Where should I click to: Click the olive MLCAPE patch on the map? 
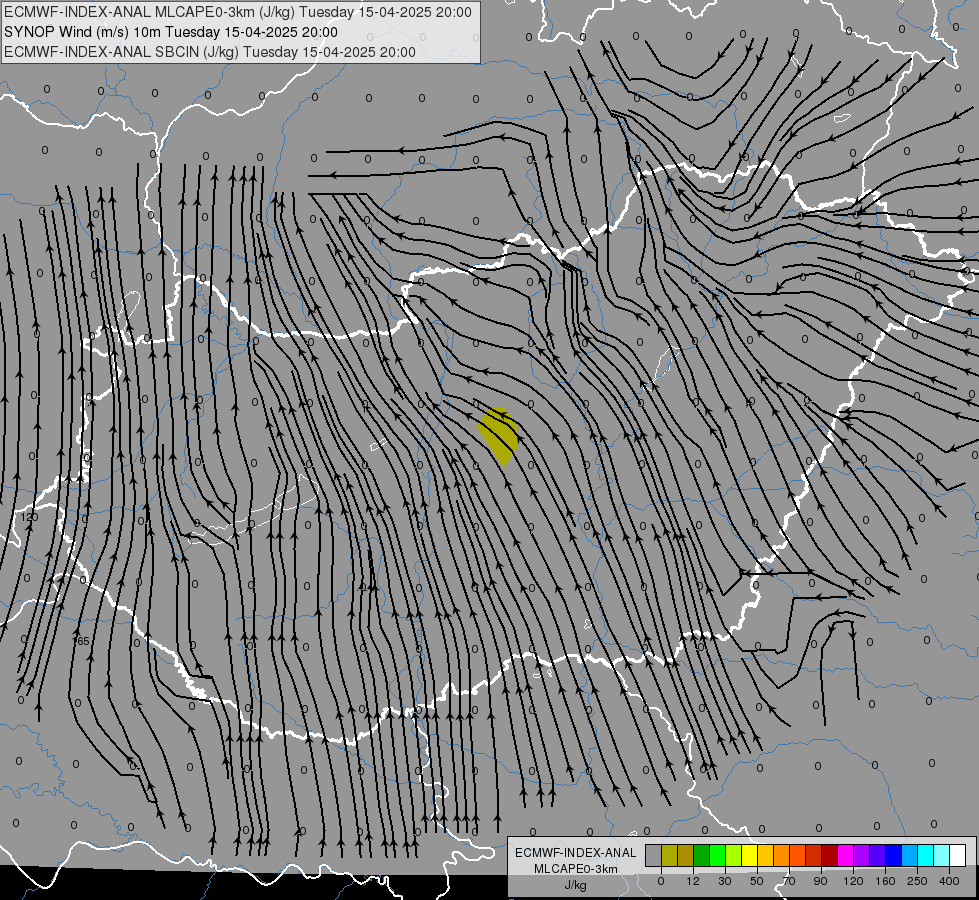point(499,435)
